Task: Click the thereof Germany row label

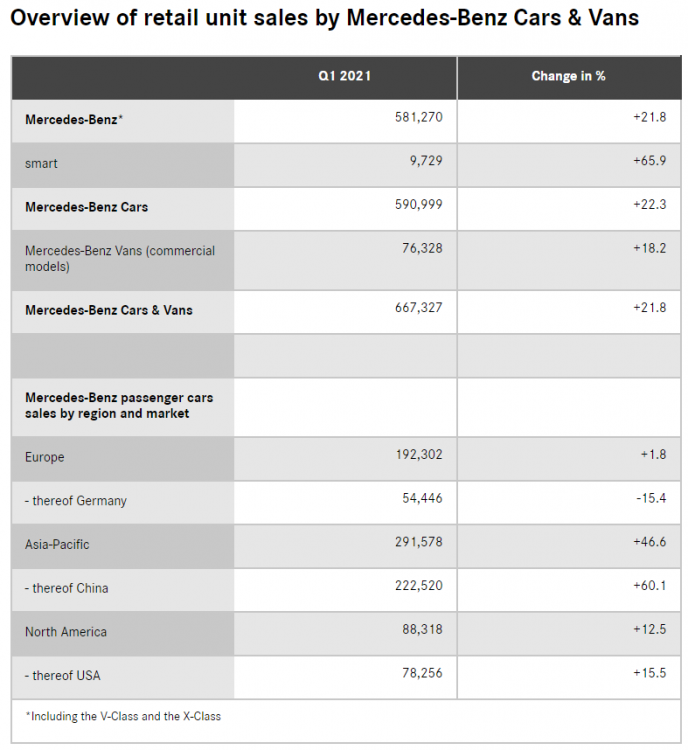Action: click(76, 500)
